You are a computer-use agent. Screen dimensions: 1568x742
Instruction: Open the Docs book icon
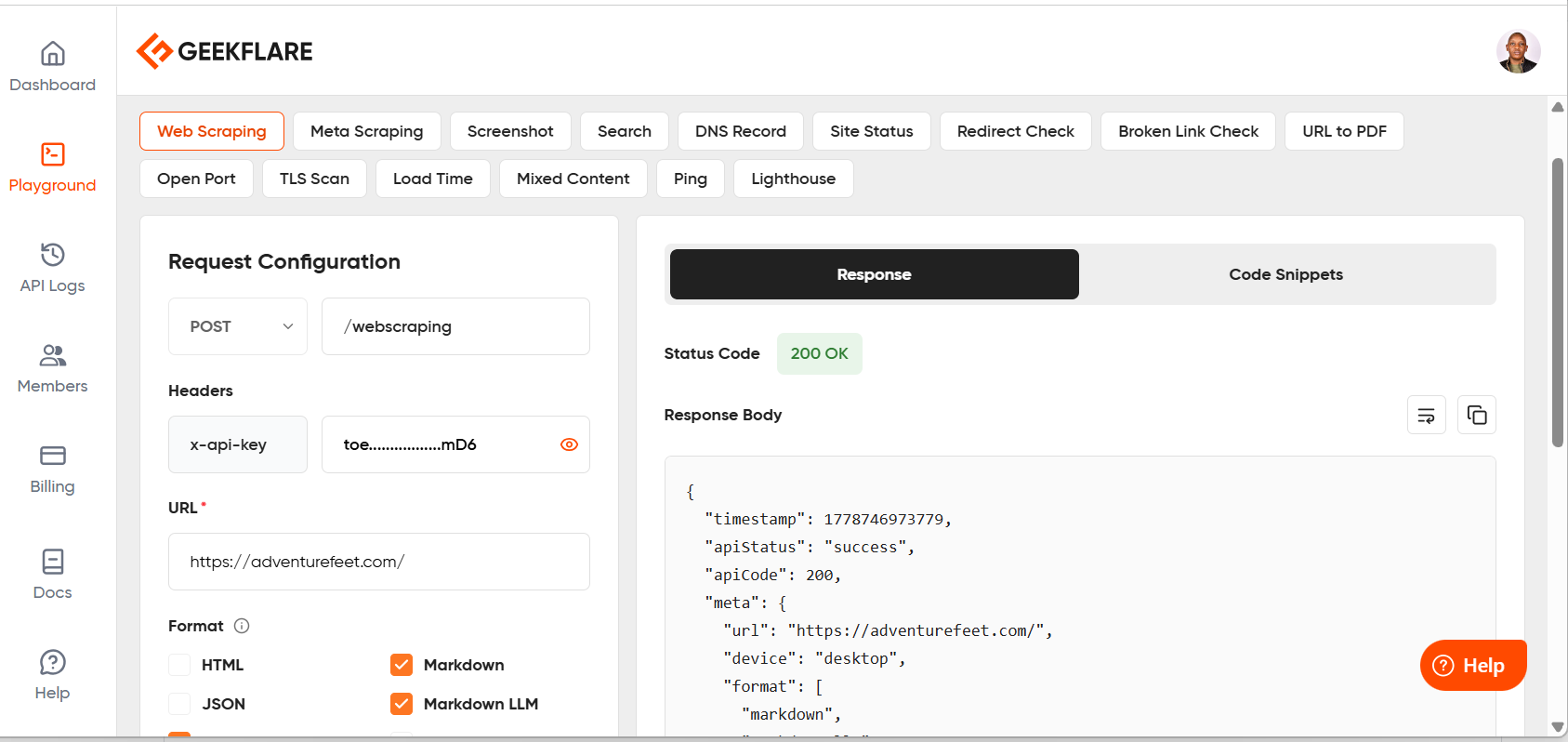coord(53,562)
